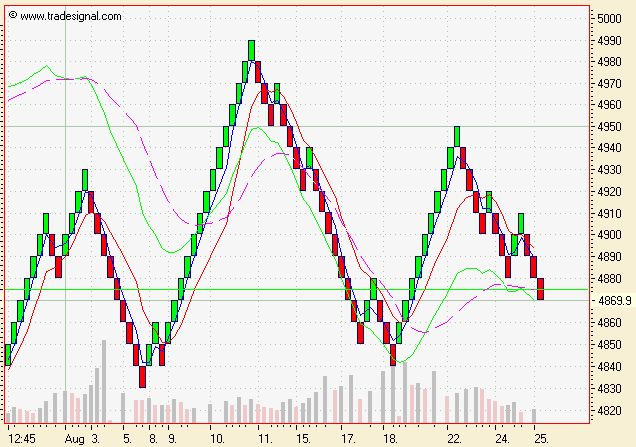Click the current price label 4869.9
636x447 pixels.
(615, 301)
